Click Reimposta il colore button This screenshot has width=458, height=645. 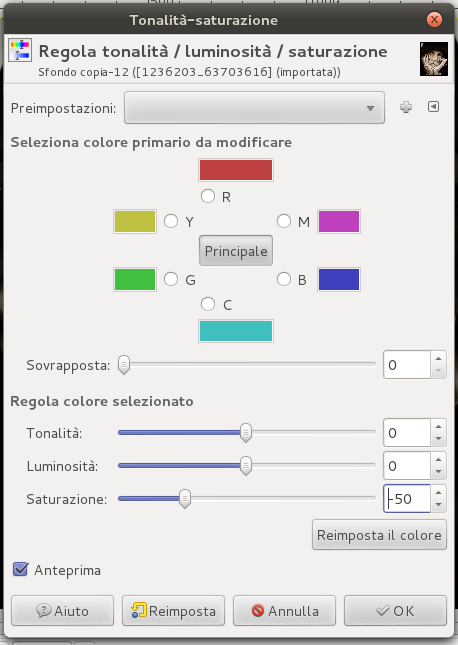point(379,535)
